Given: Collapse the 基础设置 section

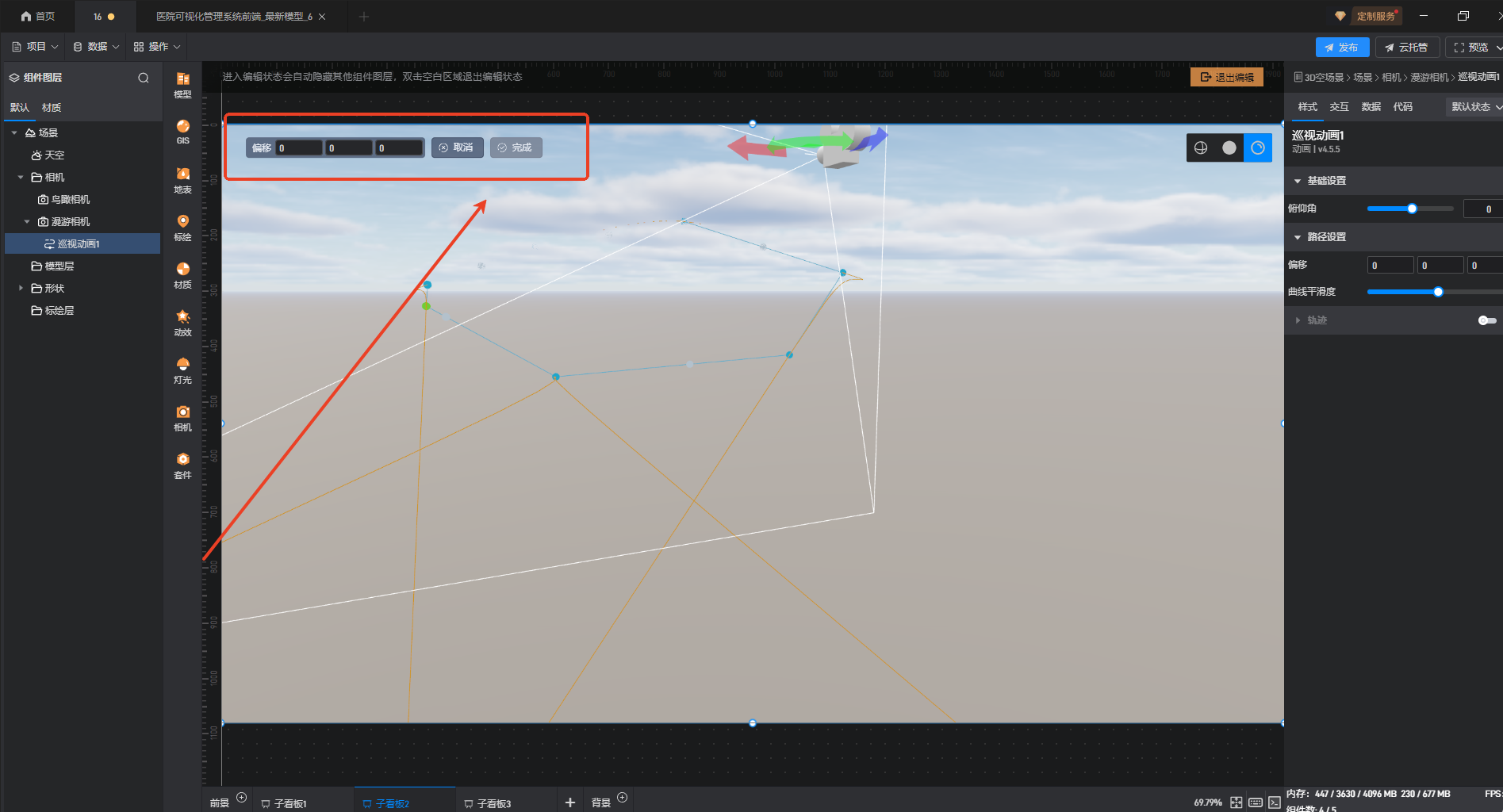Looking at the screenshot, I should 1298,182.
